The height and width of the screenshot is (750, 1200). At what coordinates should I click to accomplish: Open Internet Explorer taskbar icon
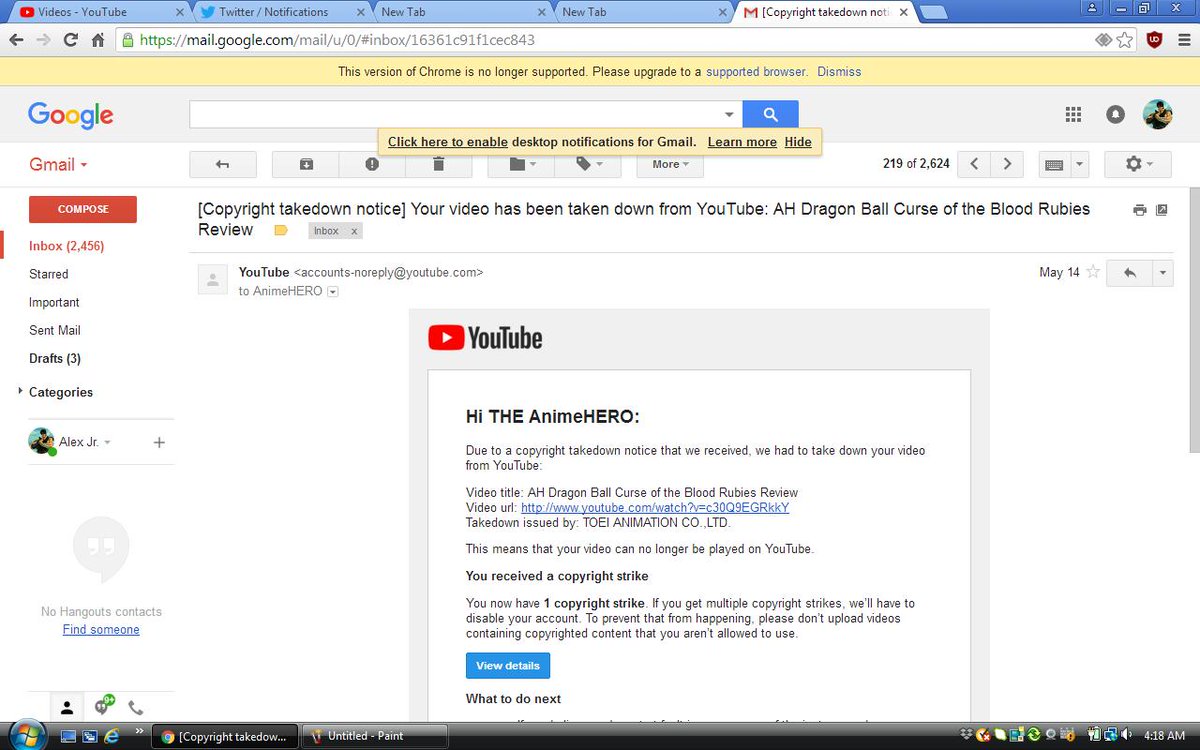click(x=112, y=736)
